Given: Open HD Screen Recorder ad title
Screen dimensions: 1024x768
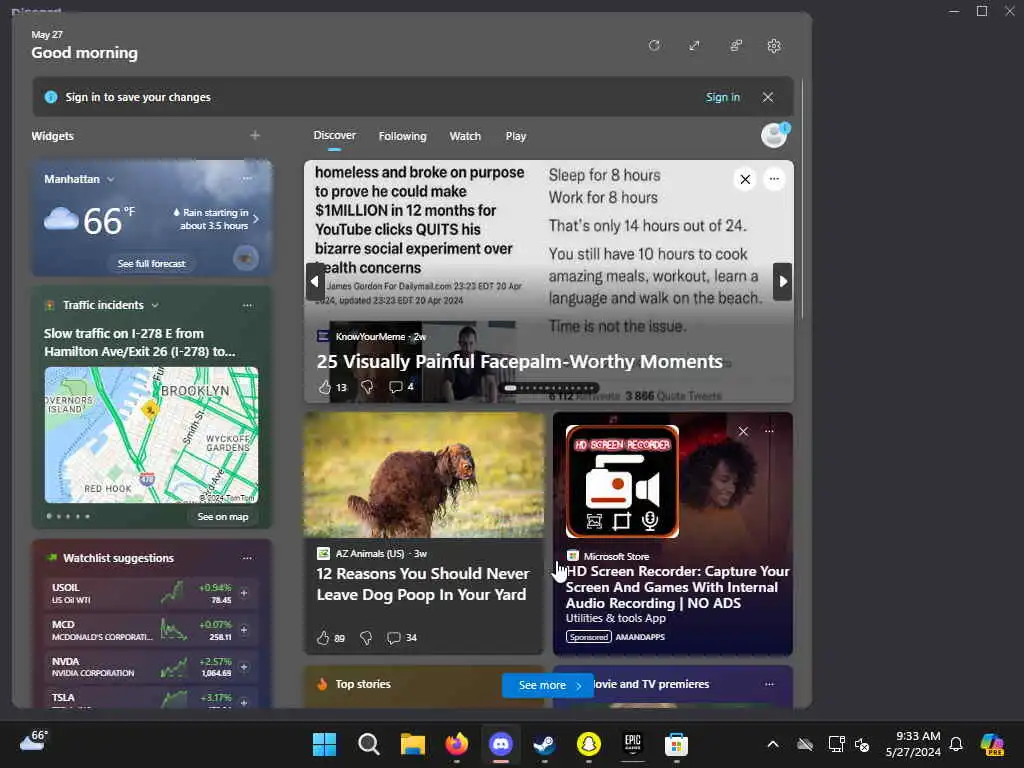Looking at the screenshot, I should [x=677, y=587].
